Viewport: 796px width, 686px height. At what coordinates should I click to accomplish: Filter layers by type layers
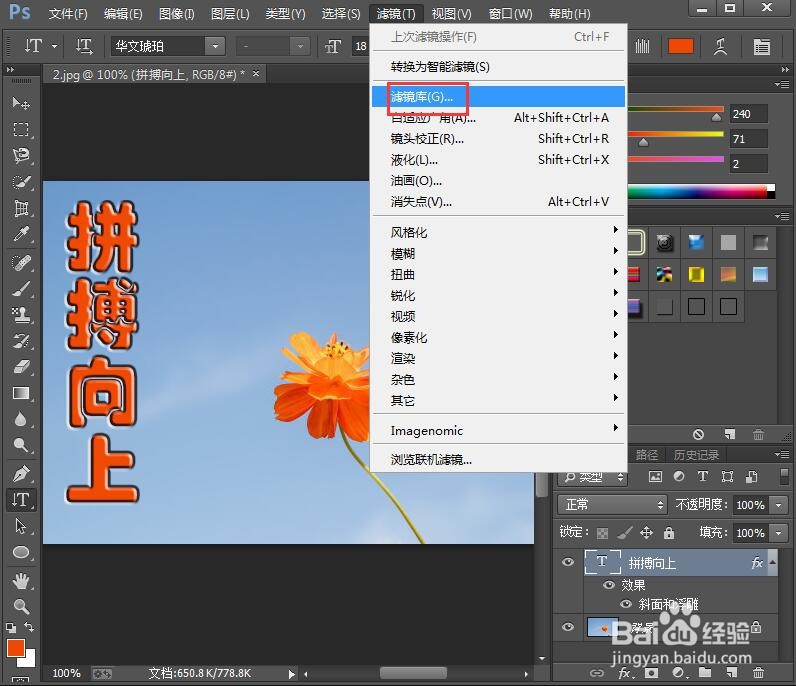pos(703,476)
